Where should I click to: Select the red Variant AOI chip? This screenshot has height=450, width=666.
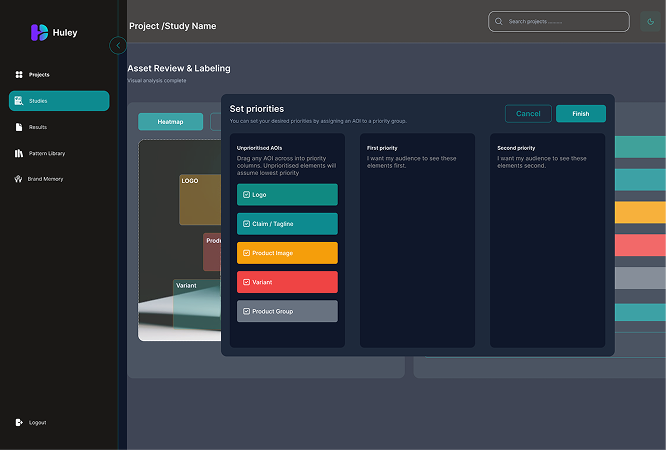tap(287, 282)
